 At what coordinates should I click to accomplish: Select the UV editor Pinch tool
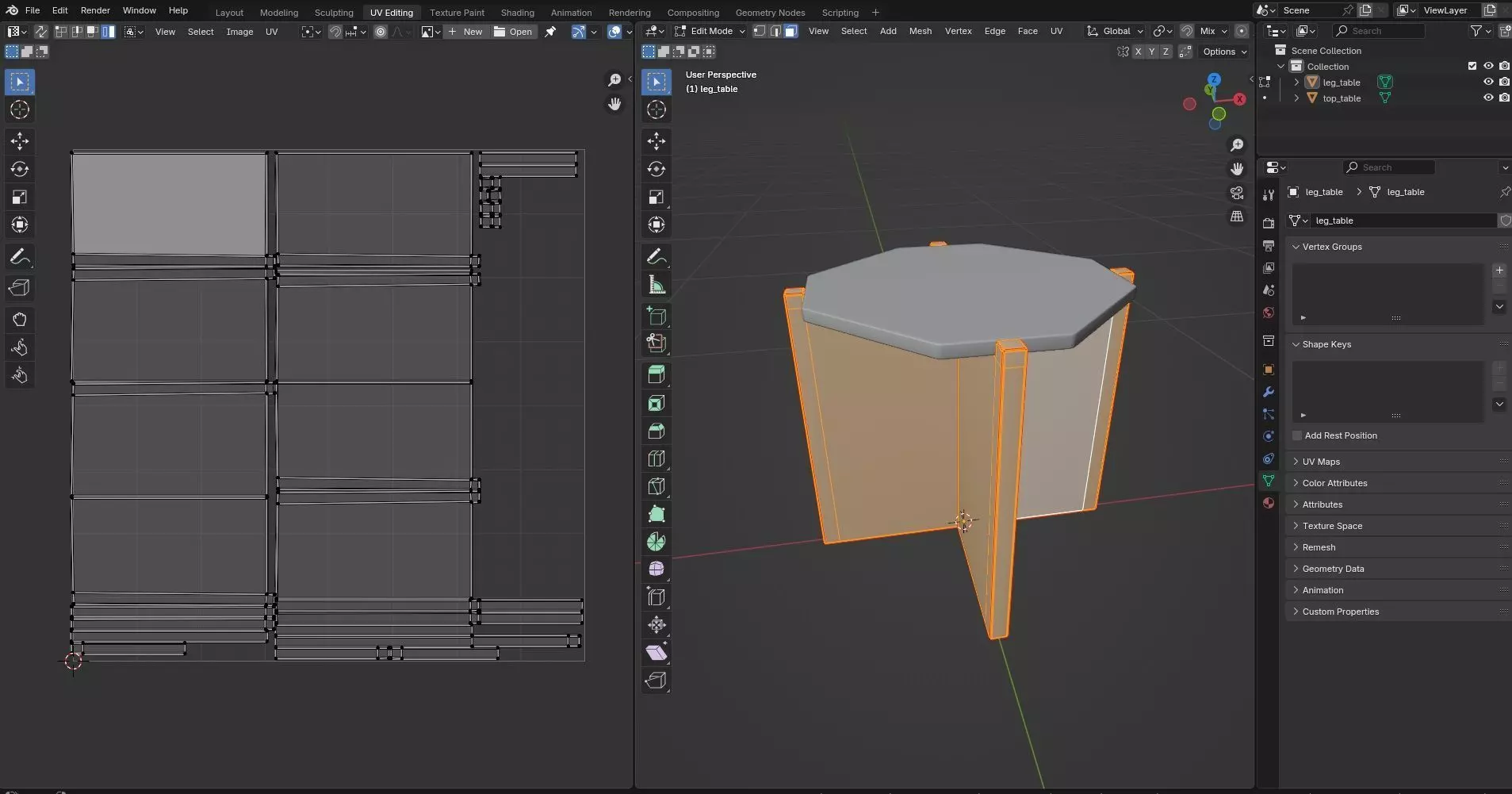tap(20, 375)
